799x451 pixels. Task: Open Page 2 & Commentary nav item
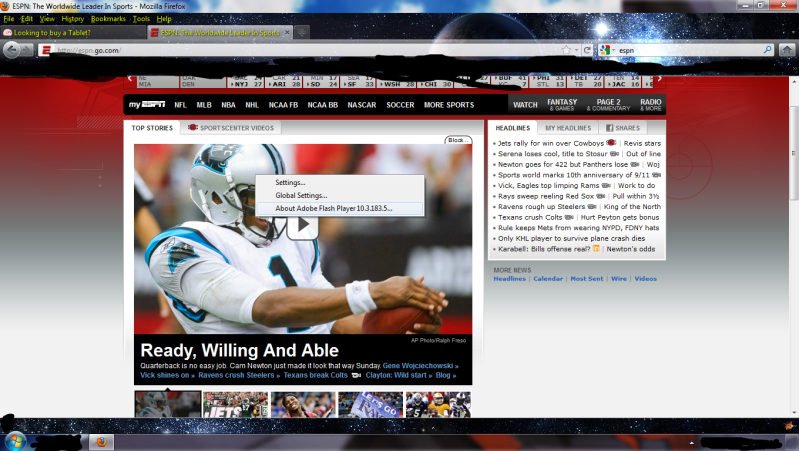click(608, 104)
